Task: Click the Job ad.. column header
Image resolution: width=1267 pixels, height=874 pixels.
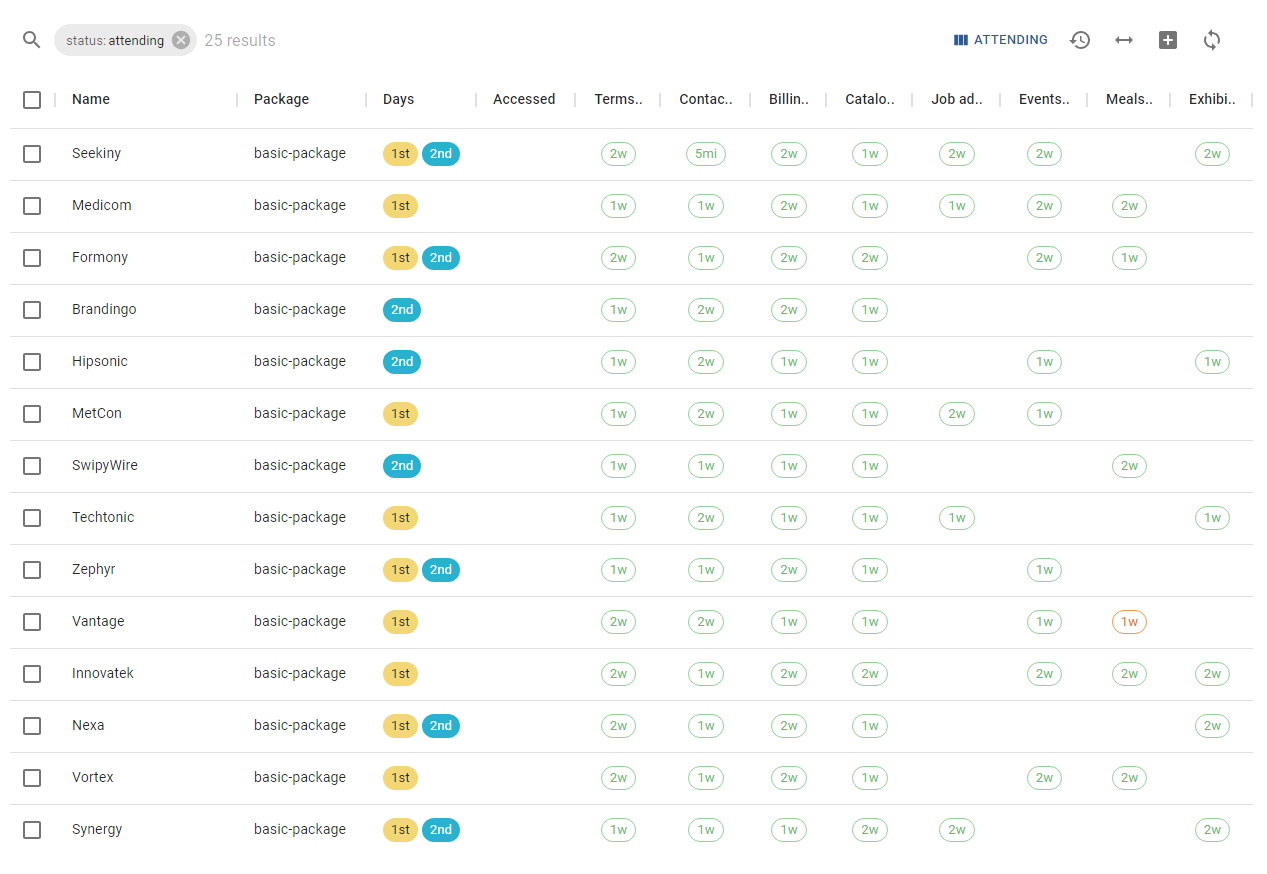Action: click(957, 99)
